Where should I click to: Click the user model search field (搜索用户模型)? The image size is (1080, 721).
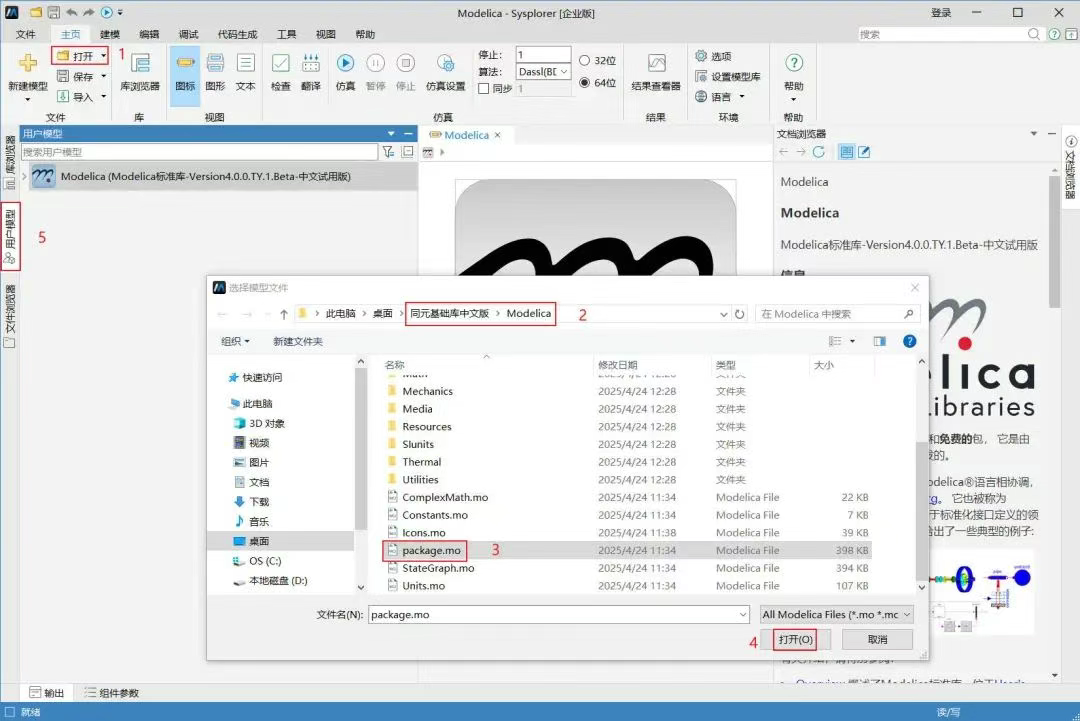point(199,151)
